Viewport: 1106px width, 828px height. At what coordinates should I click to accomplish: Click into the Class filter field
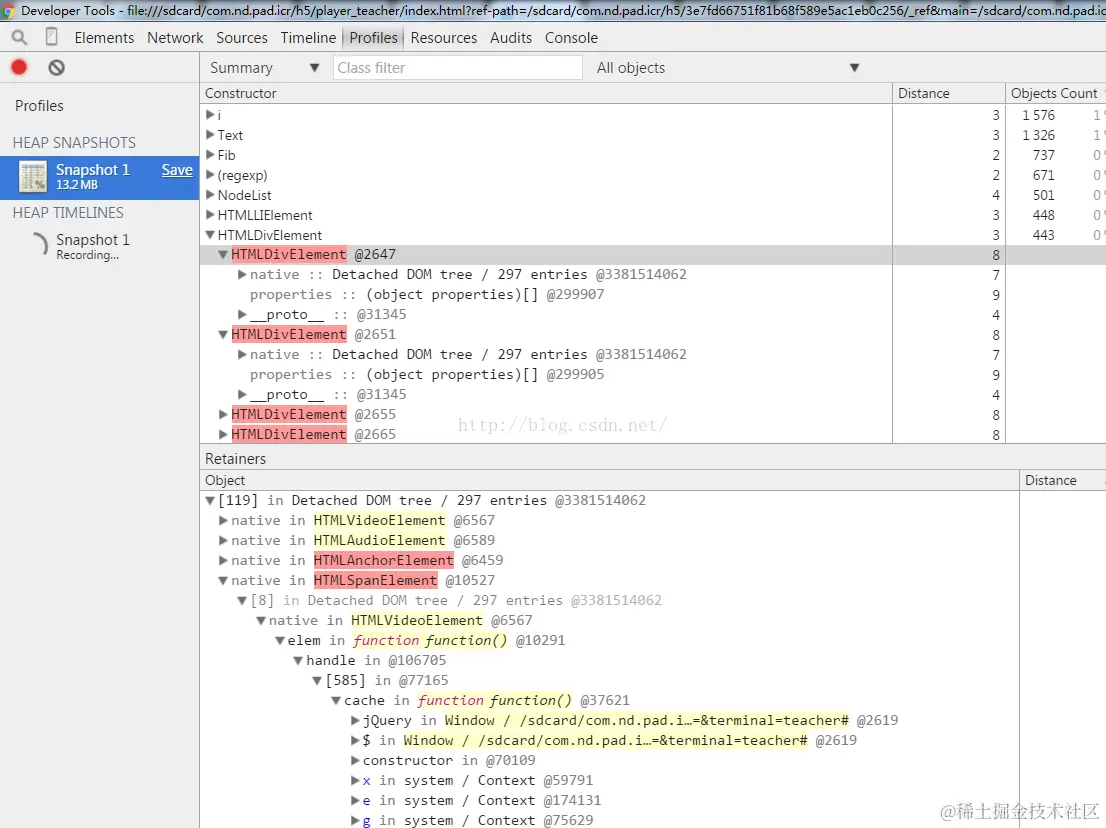coord(458,68)
